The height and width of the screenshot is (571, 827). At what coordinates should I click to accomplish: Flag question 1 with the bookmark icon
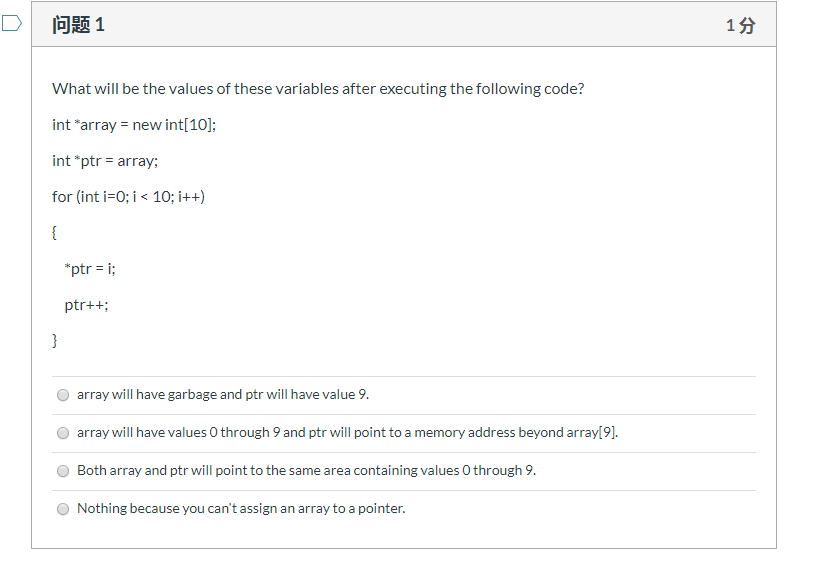pyautogui.click(x=12, y=23)
